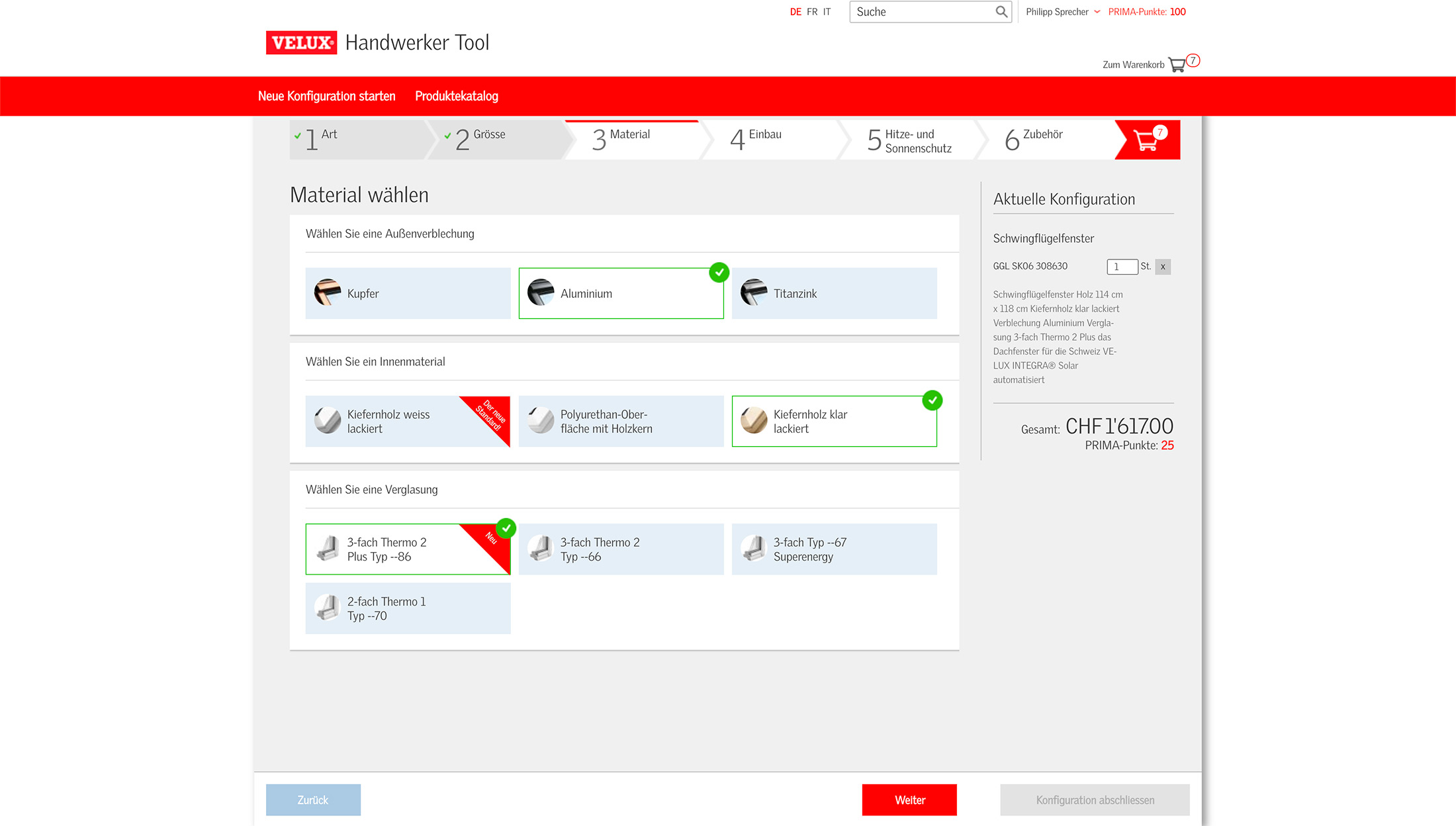Click the Zurück button
Viewport: 1456px width, 826px height.
coord(313,800)
